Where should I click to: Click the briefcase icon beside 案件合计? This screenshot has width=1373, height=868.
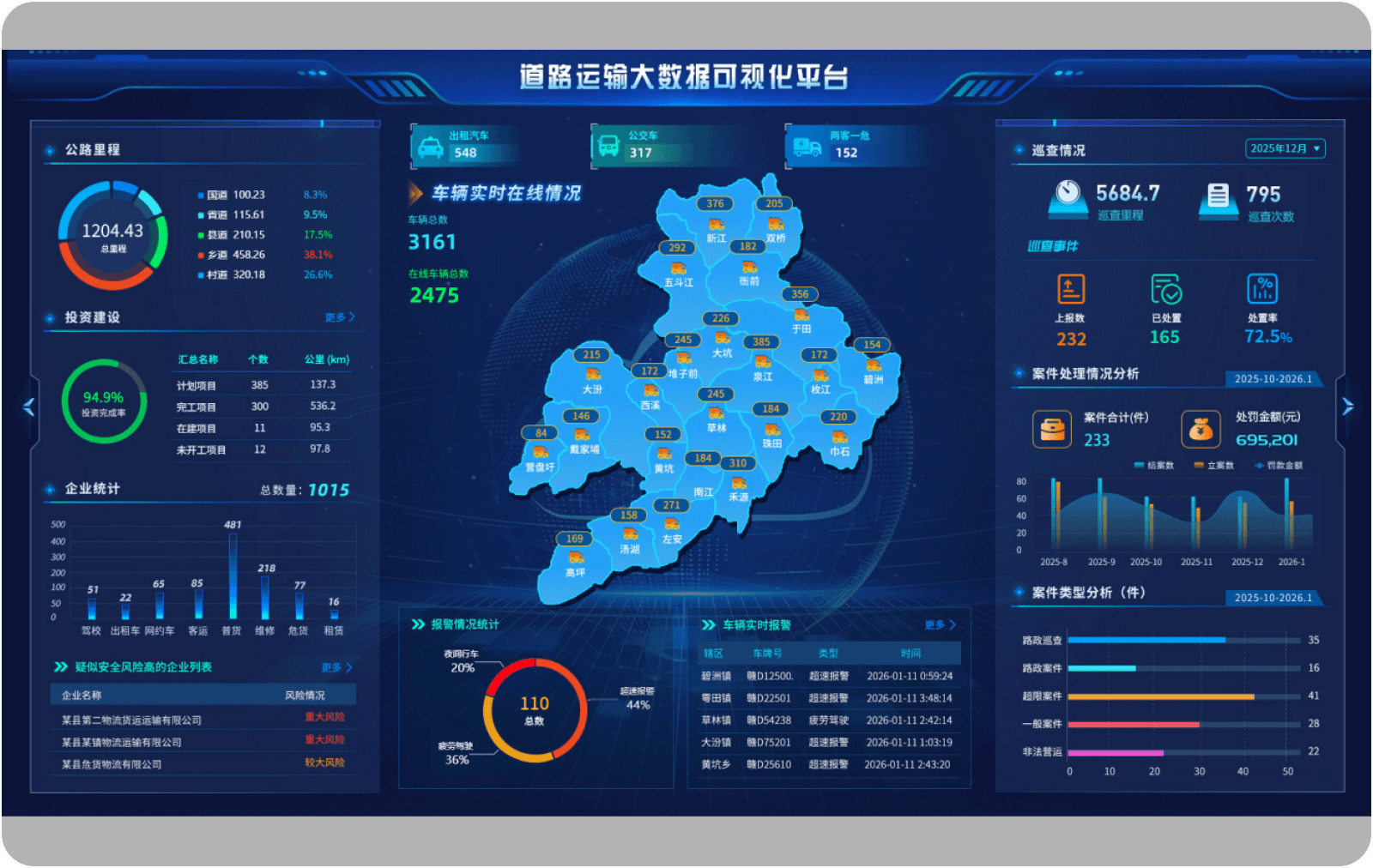[1051, 429]
